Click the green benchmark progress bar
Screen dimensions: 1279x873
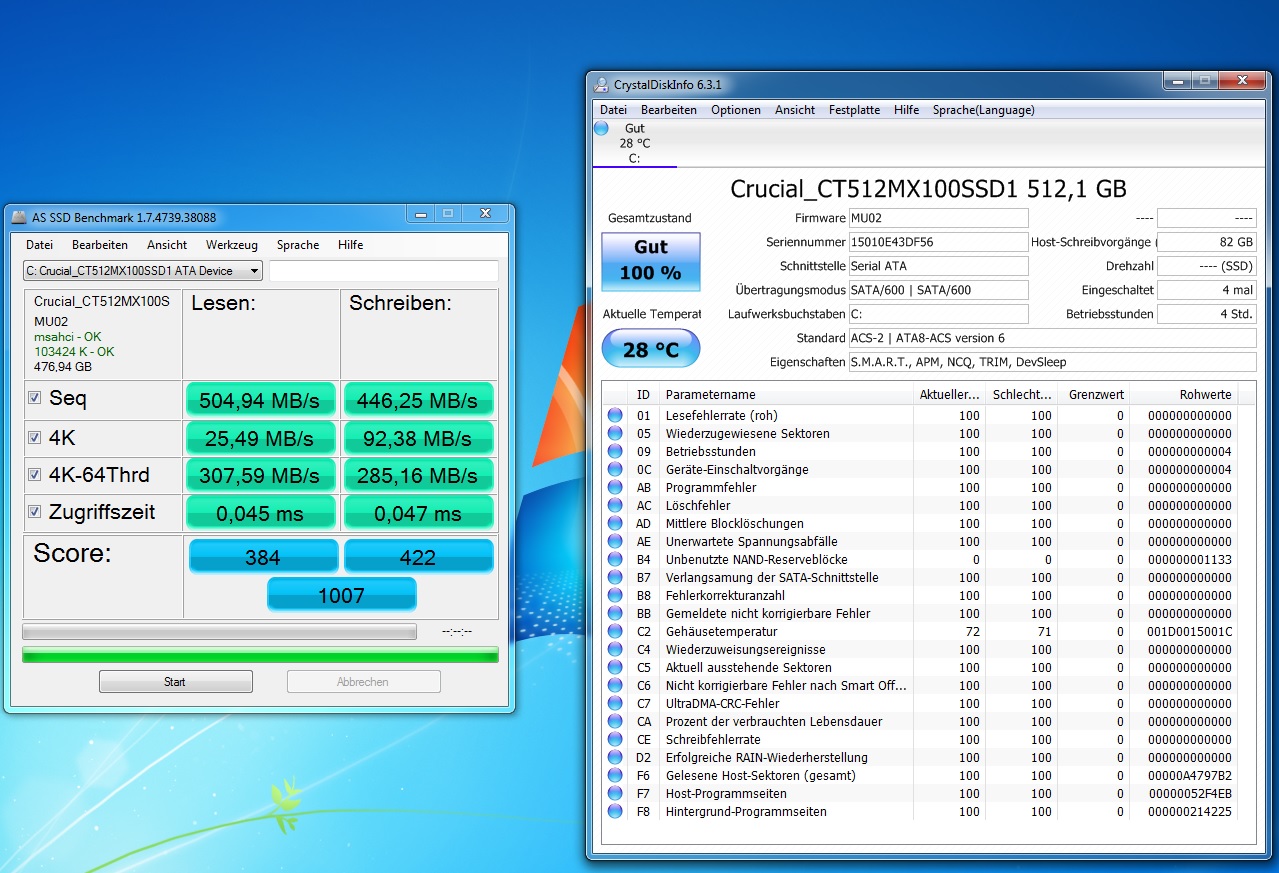[x=260, y=655]
